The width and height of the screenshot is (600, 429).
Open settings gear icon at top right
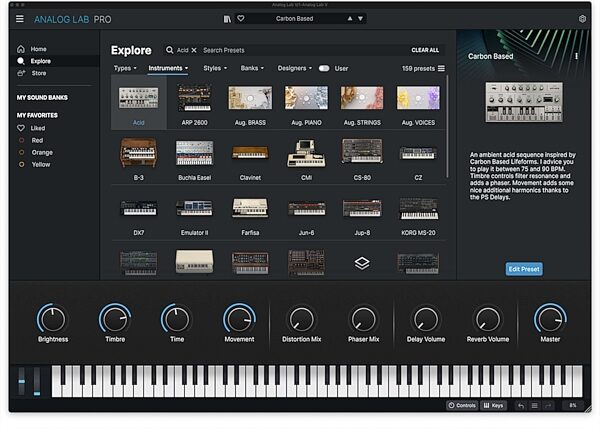click(x=582, y=19)
